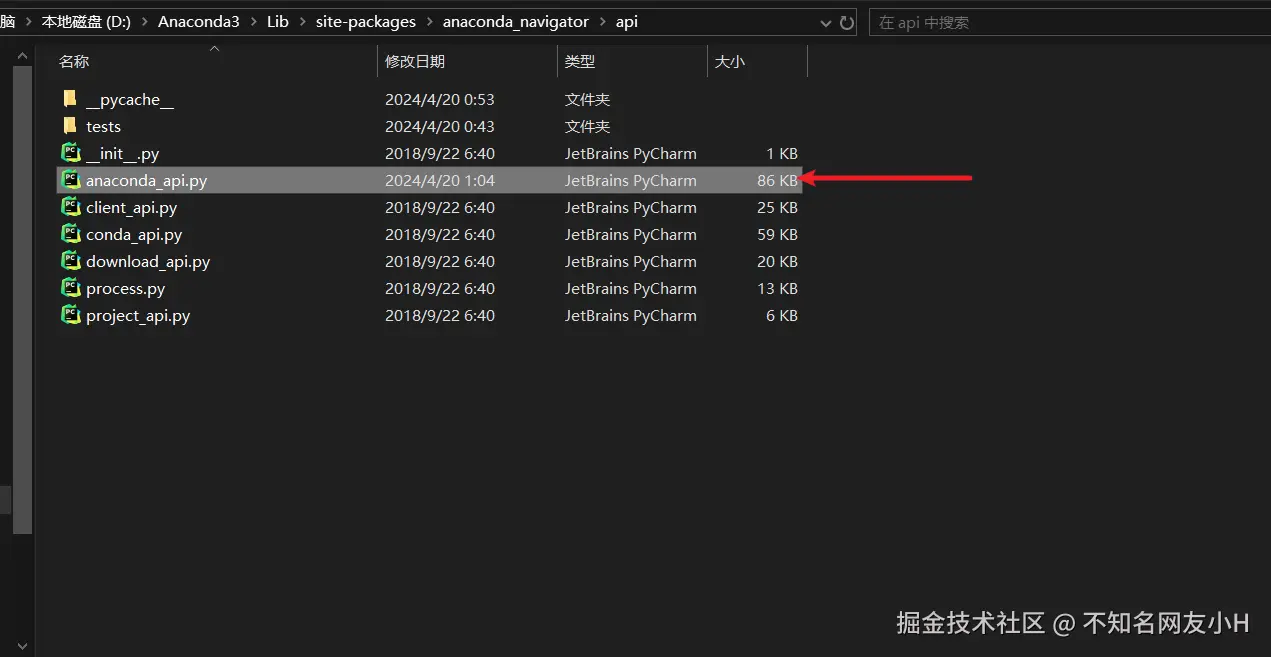Click the tests folder icon
1271x657 pixels.
click(70, 126)
